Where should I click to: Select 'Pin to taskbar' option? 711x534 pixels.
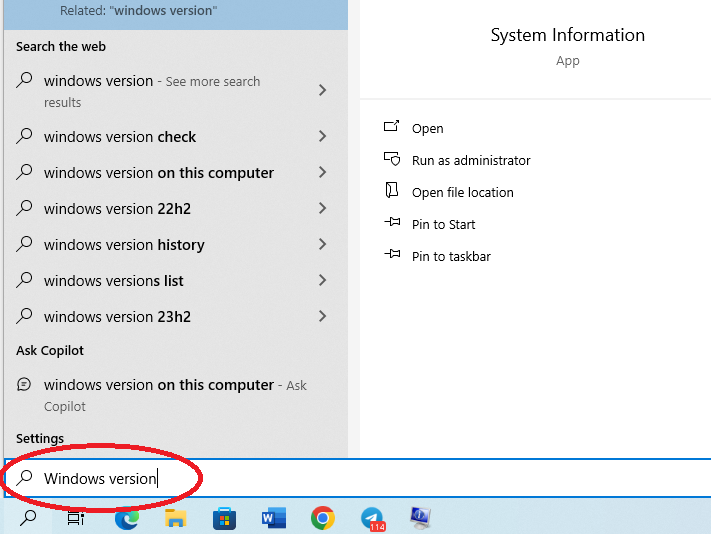click(x=451, y=257)
